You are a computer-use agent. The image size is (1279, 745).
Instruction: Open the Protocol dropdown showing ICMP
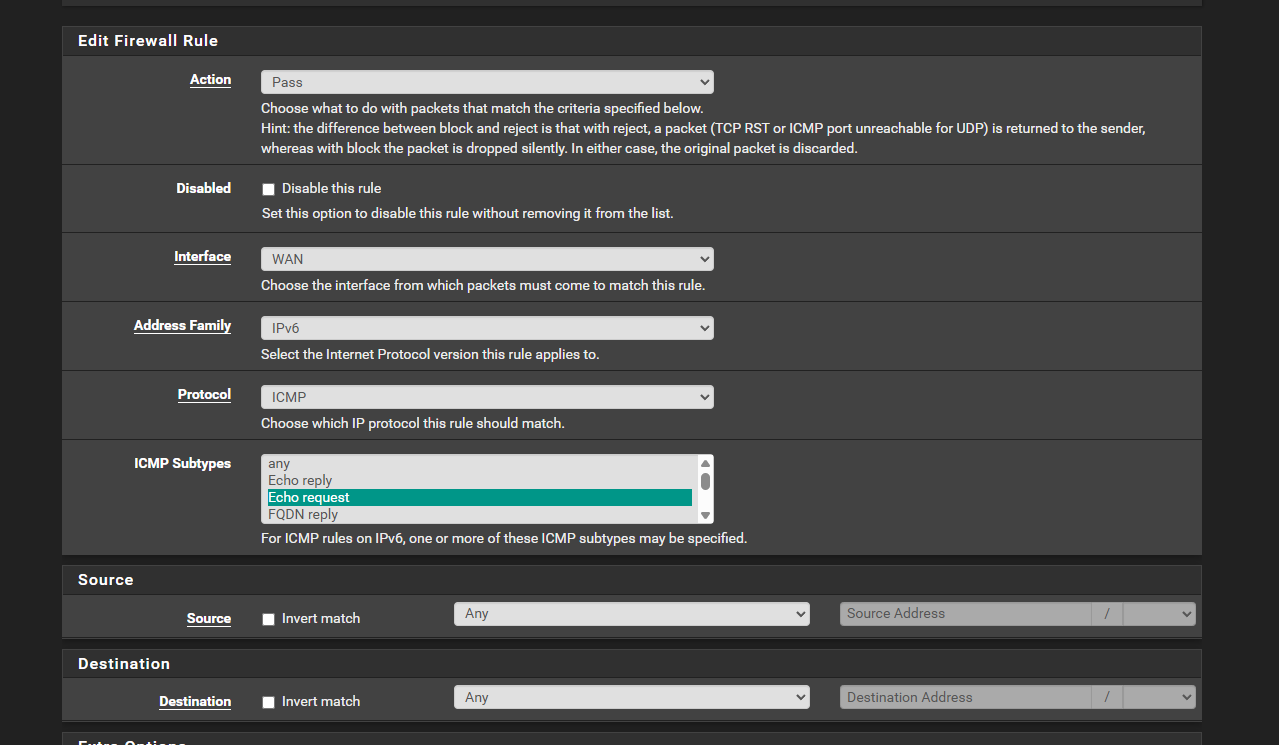tap(487, 397)
